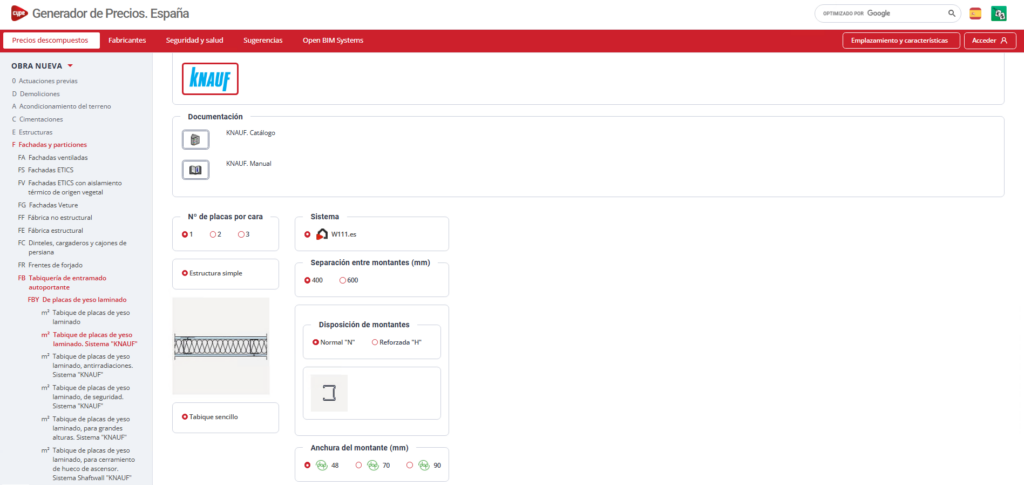Select Reforzada "H" disposición de montantes
This screenshot has height=485, width=1024.
pyautogui.click(x=375, y=342)
